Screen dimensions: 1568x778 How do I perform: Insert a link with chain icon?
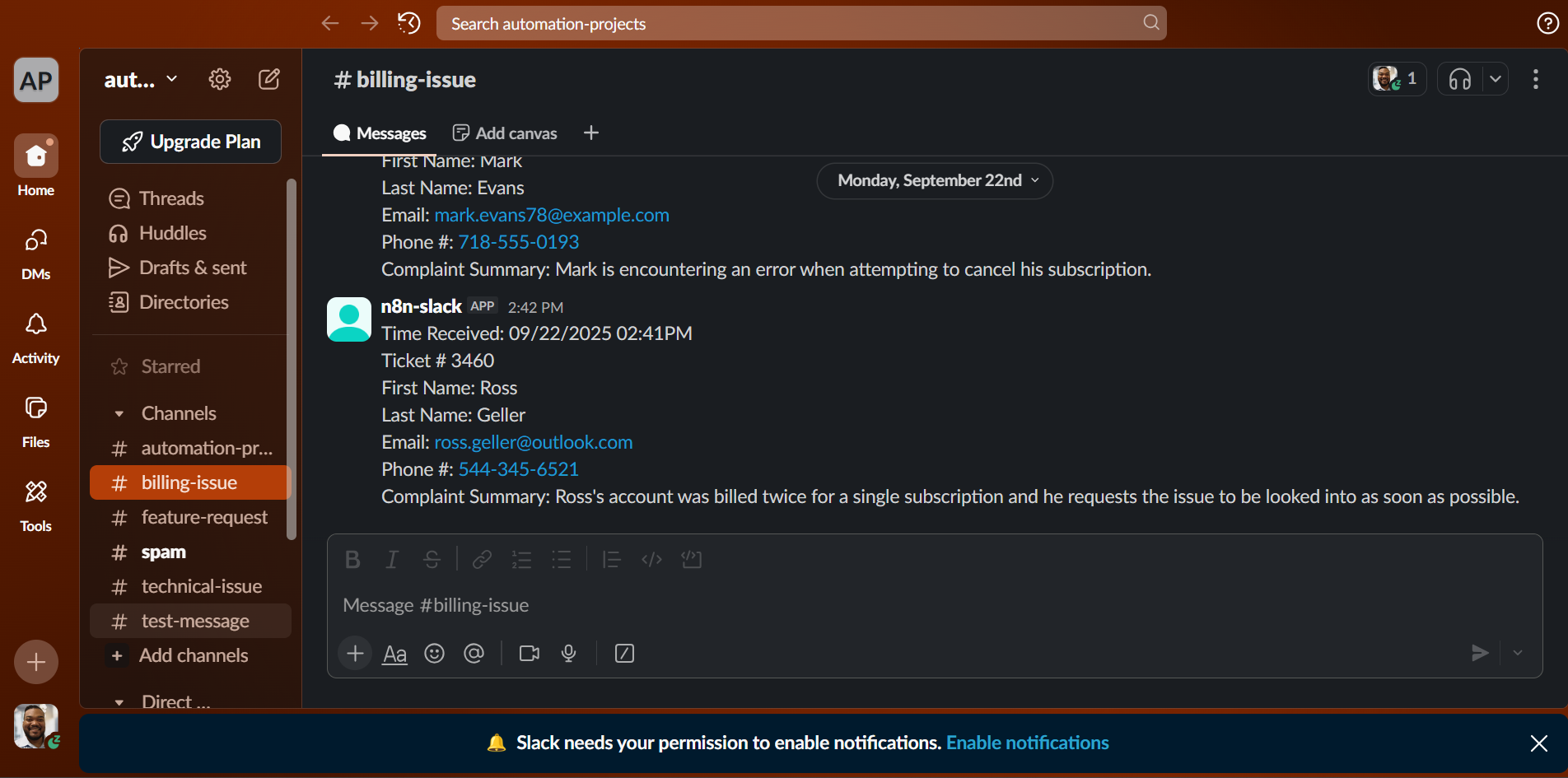coord(482,560)
